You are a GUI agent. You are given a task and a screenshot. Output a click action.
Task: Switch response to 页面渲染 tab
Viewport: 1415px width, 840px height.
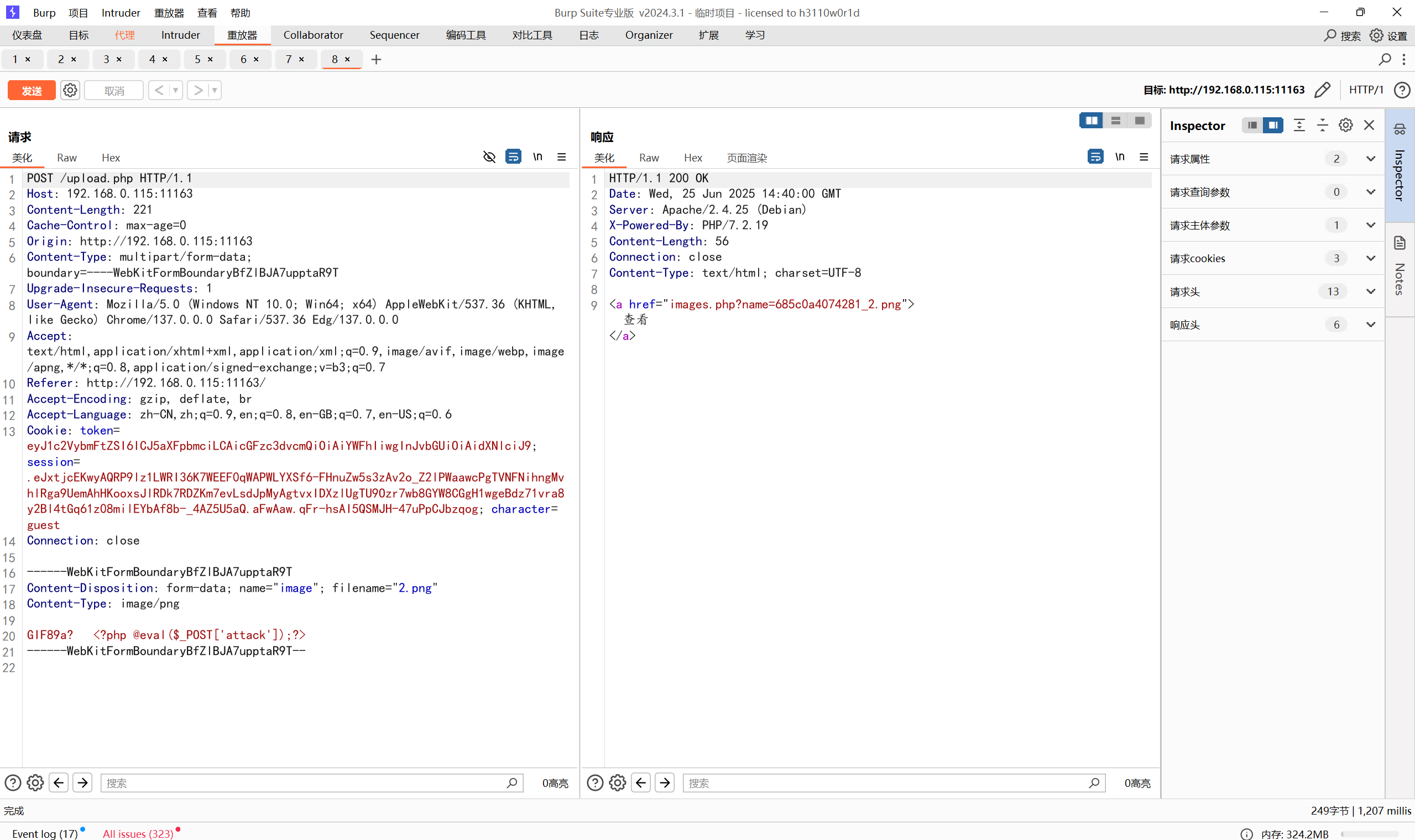746,158
